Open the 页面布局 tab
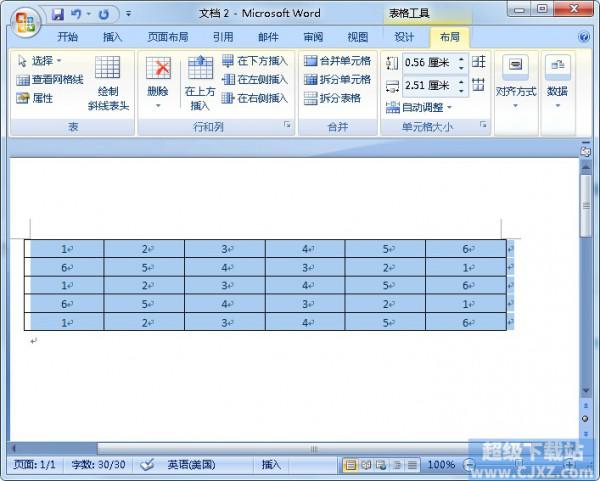600x481 pixels. click(168, 37)
